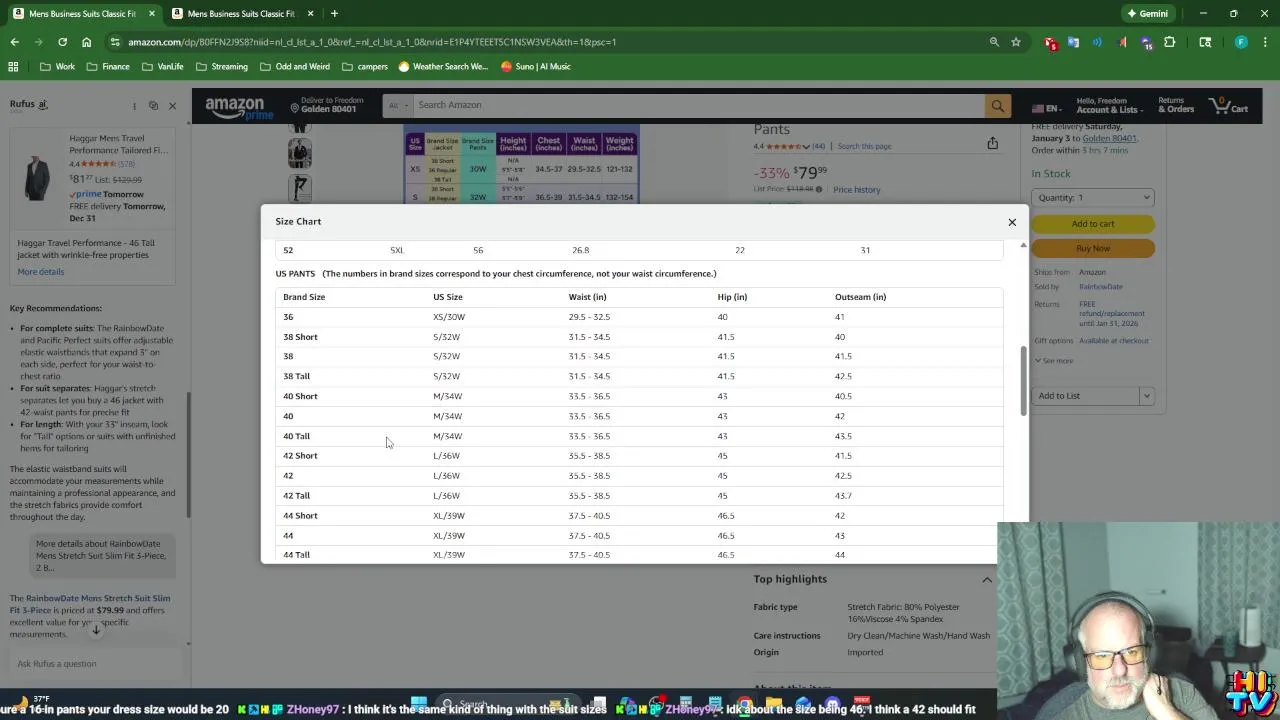The width and height of the screenshot is (1280, 720).
Task: Open the Weather Search bookmark
Action: tap(443, 67)
